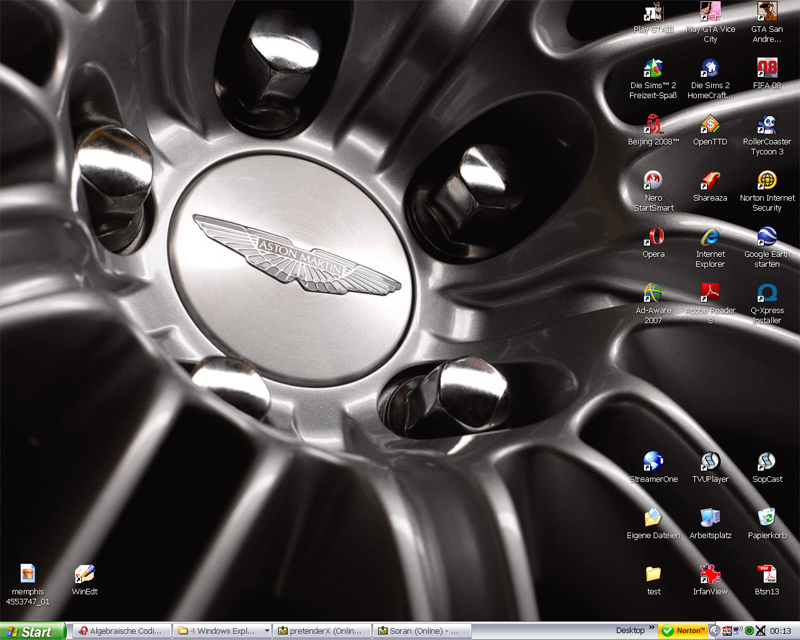The width and height of the screenshot is (800, 640).
Task: Switch to Soran (Online) taskbar item
Action: point(423,631)
